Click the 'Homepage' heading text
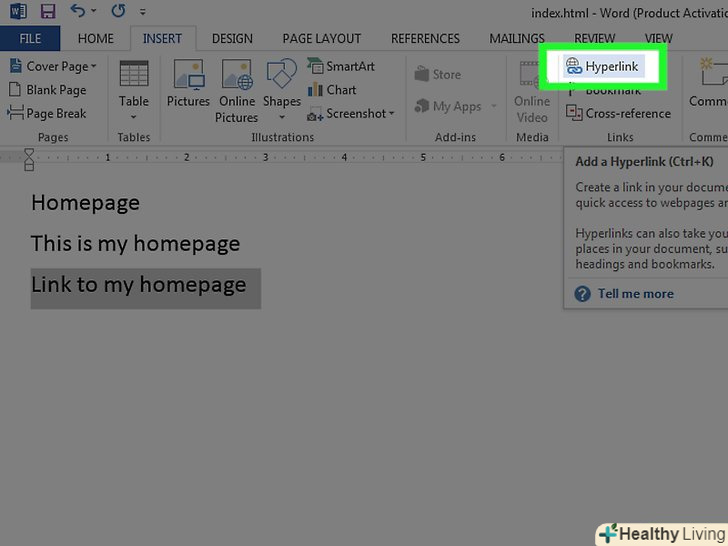Screen dimensions: 728x546 pyautogui.click(x=85, y=203)
